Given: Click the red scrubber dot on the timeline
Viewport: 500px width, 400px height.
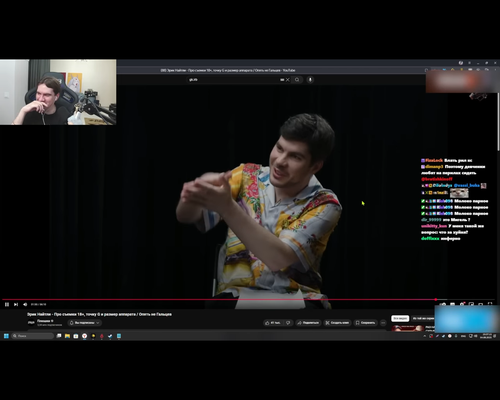Looking at the screenshot, I should [436, 299].
